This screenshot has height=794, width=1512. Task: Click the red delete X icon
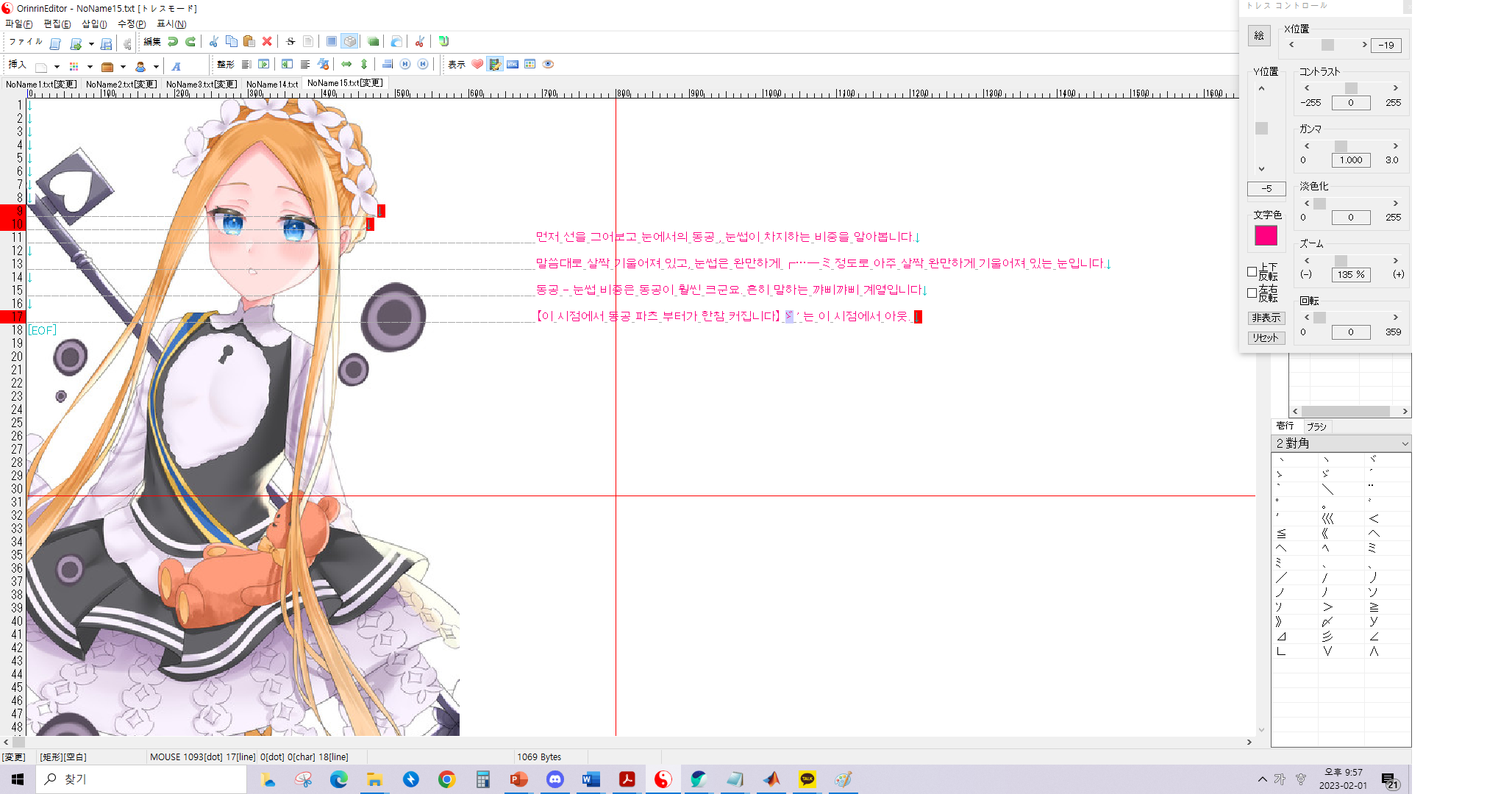pos(267,42)
